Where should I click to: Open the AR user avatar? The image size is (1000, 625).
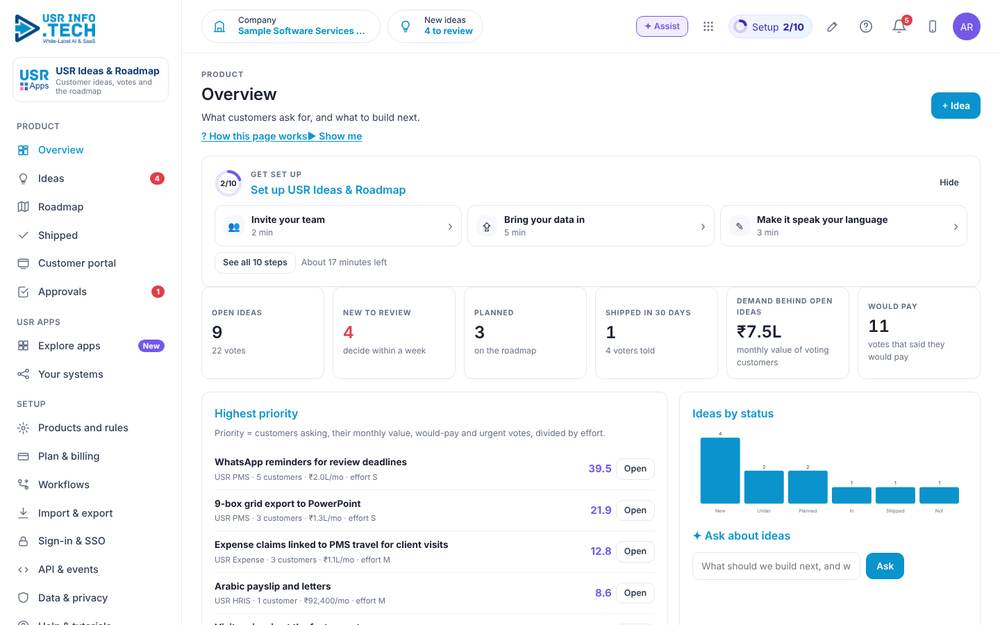tap(966, 26)
